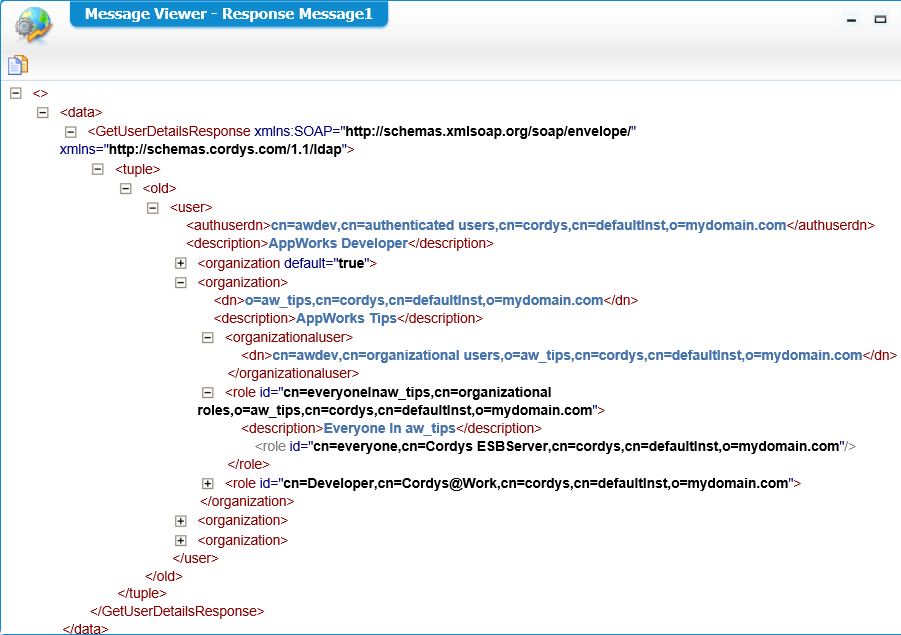Screen dimensions: 901x635
Task: Click the closing </organizationaluser> tag
Action: [293, 374]
